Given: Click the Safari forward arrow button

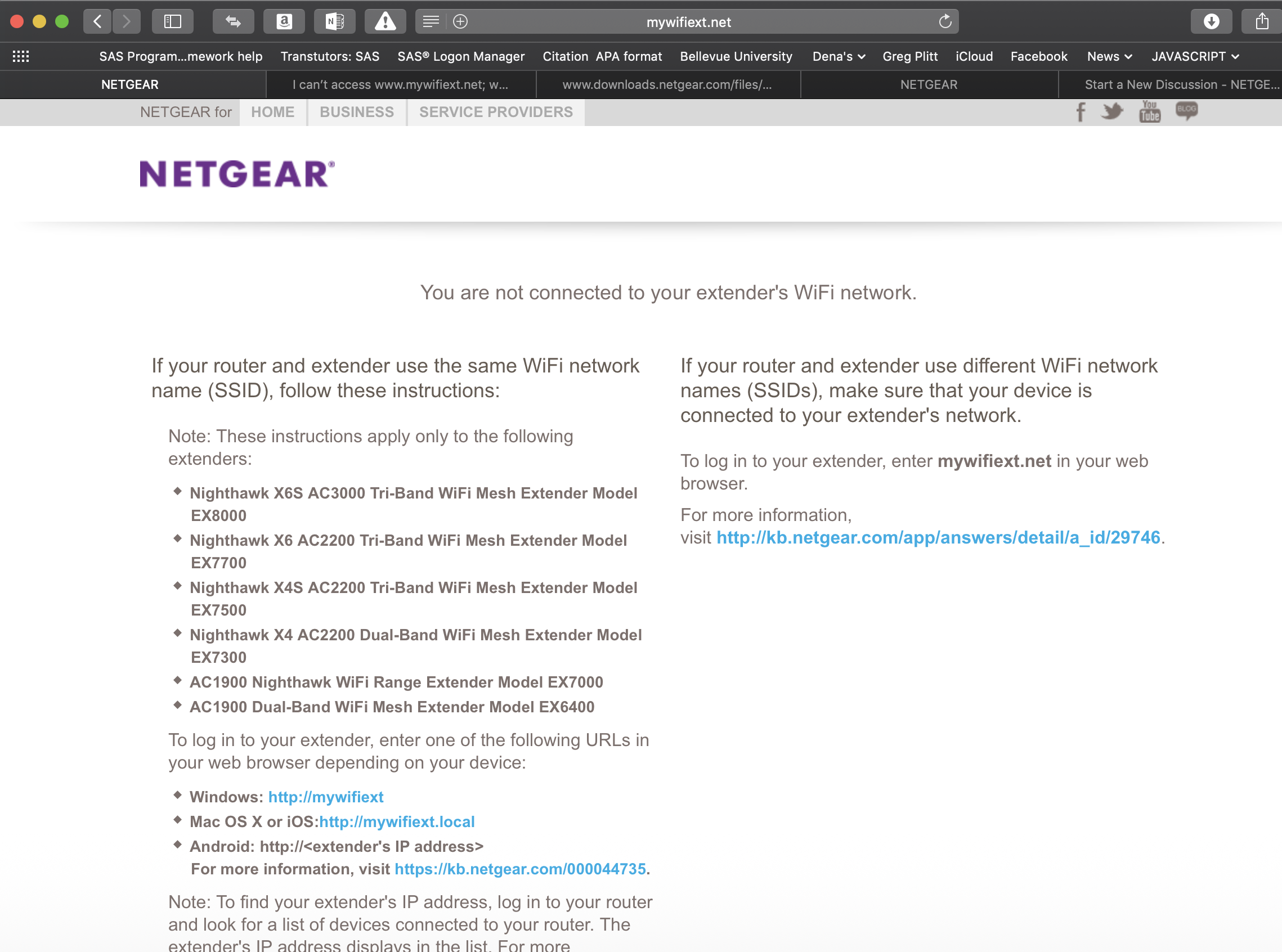Looking at the screenshot, I should coord(126,22).
